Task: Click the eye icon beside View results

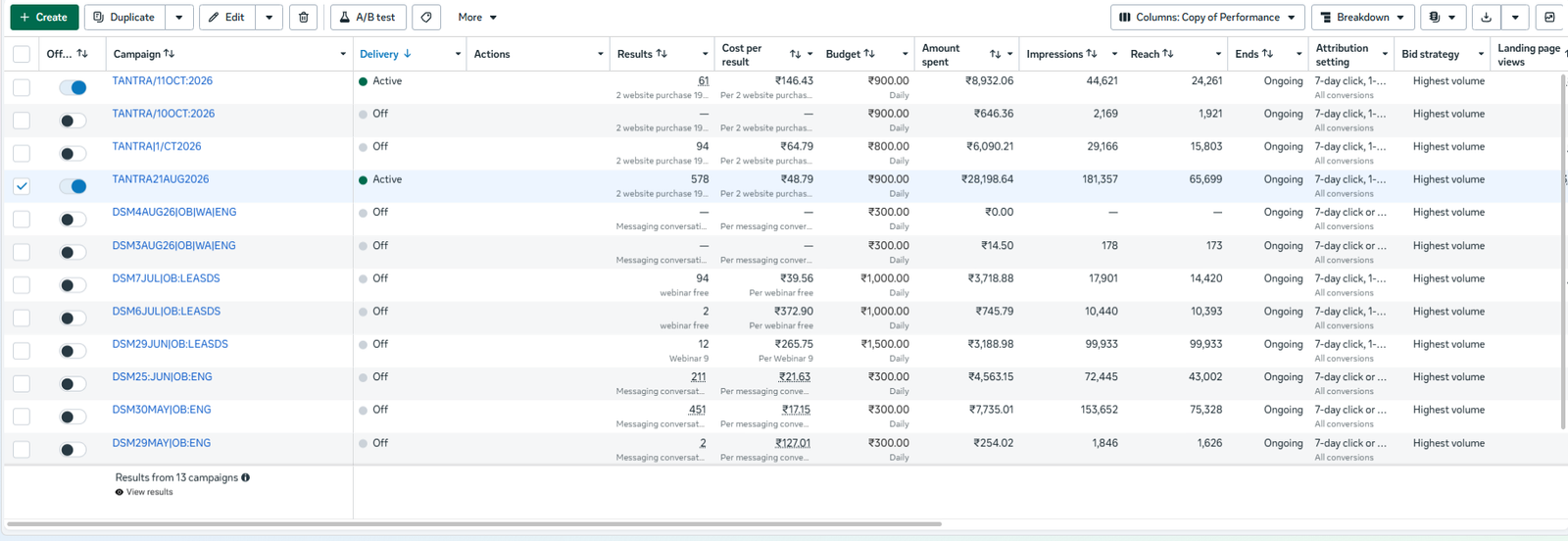Action: (x=120, y=492)
